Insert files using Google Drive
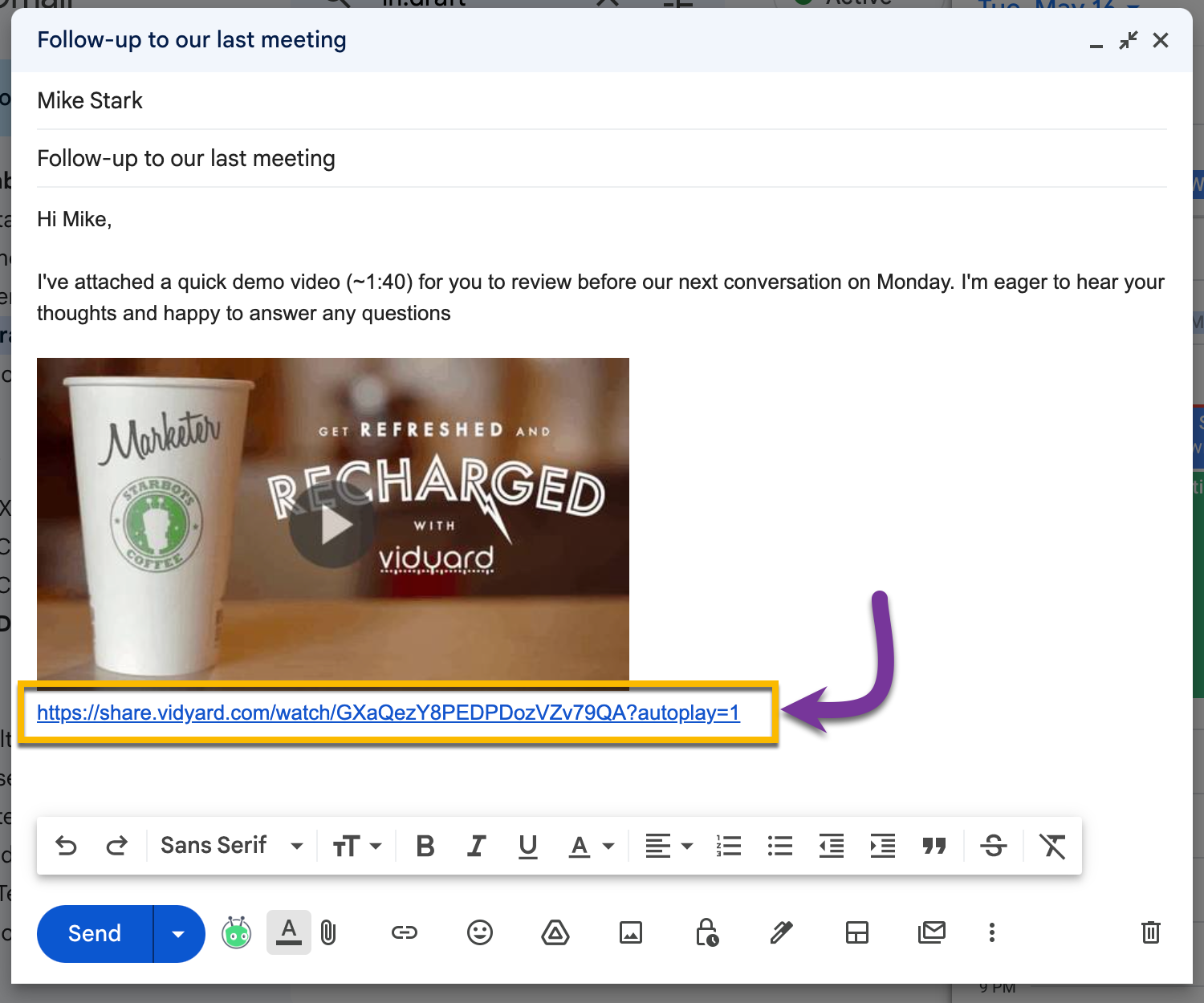 (555, 932)
